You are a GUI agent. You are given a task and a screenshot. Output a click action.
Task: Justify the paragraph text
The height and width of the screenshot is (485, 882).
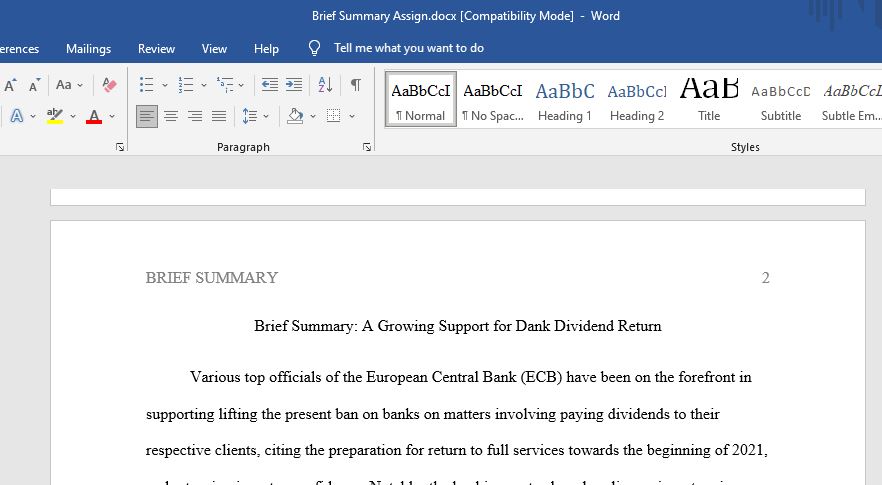(219, 116)
